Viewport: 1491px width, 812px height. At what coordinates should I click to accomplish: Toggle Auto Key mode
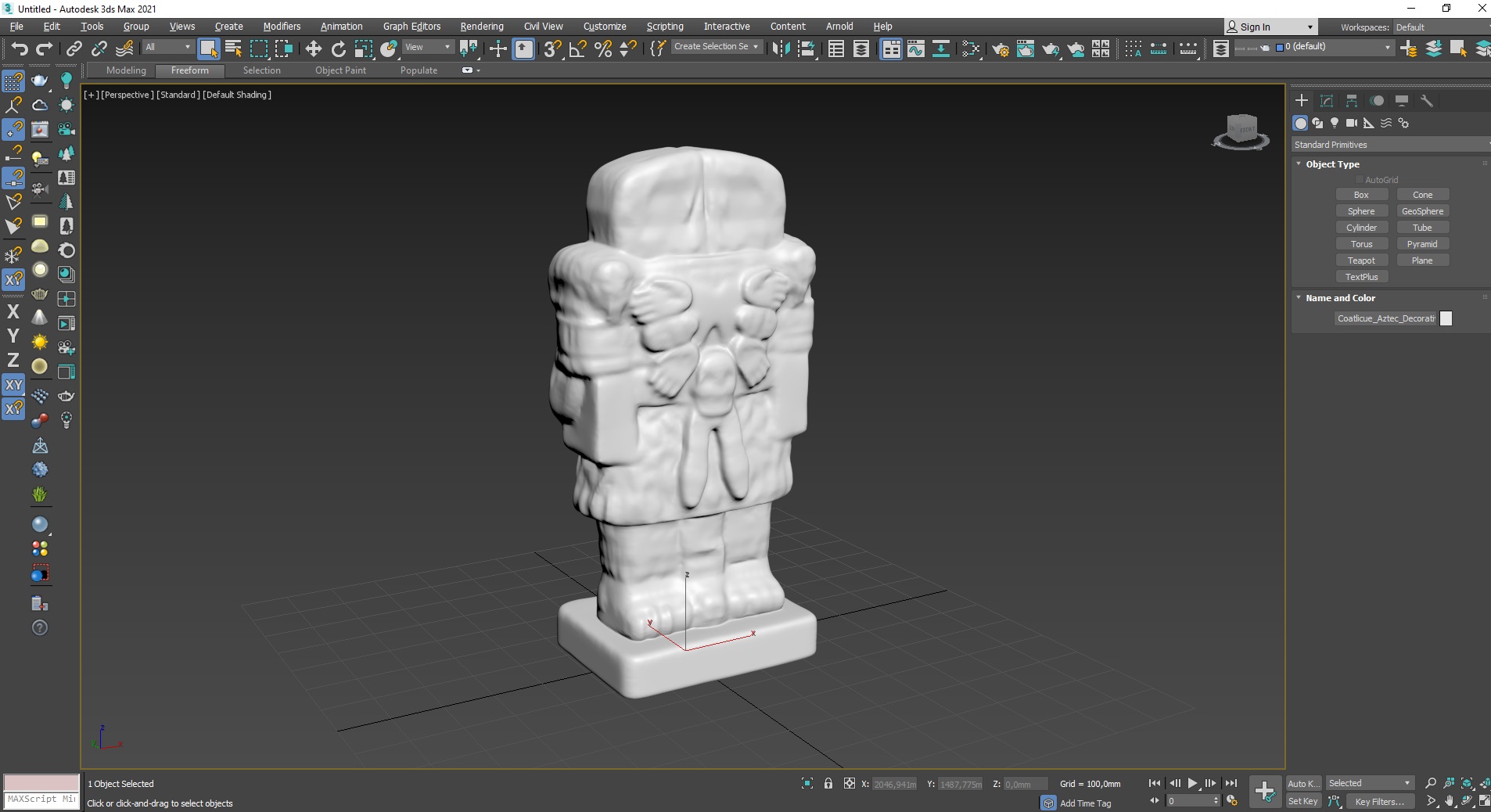click(x=1303, y=783)
